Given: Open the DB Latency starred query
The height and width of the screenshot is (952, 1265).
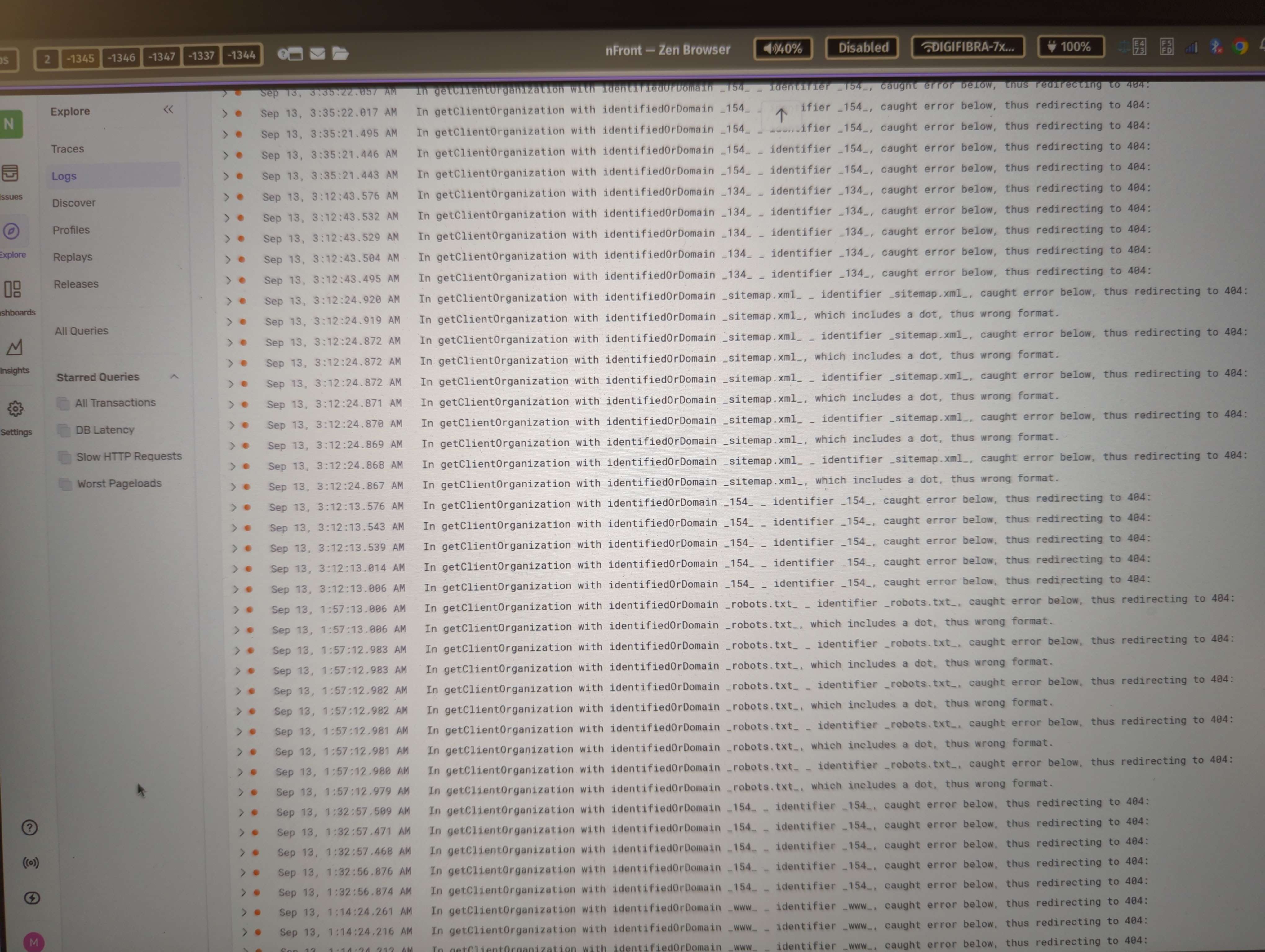Looking at the screenshot, I should coord(105,430).
